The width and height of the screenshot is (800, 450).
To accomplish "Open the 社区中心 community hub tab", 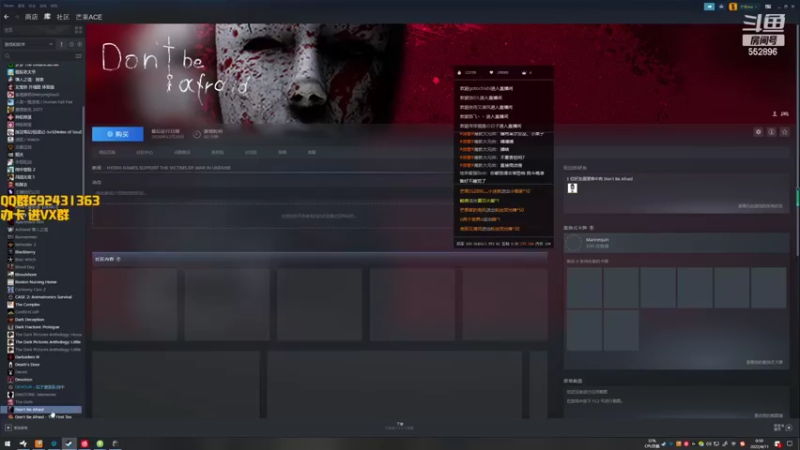I will [x=144, y=153].
